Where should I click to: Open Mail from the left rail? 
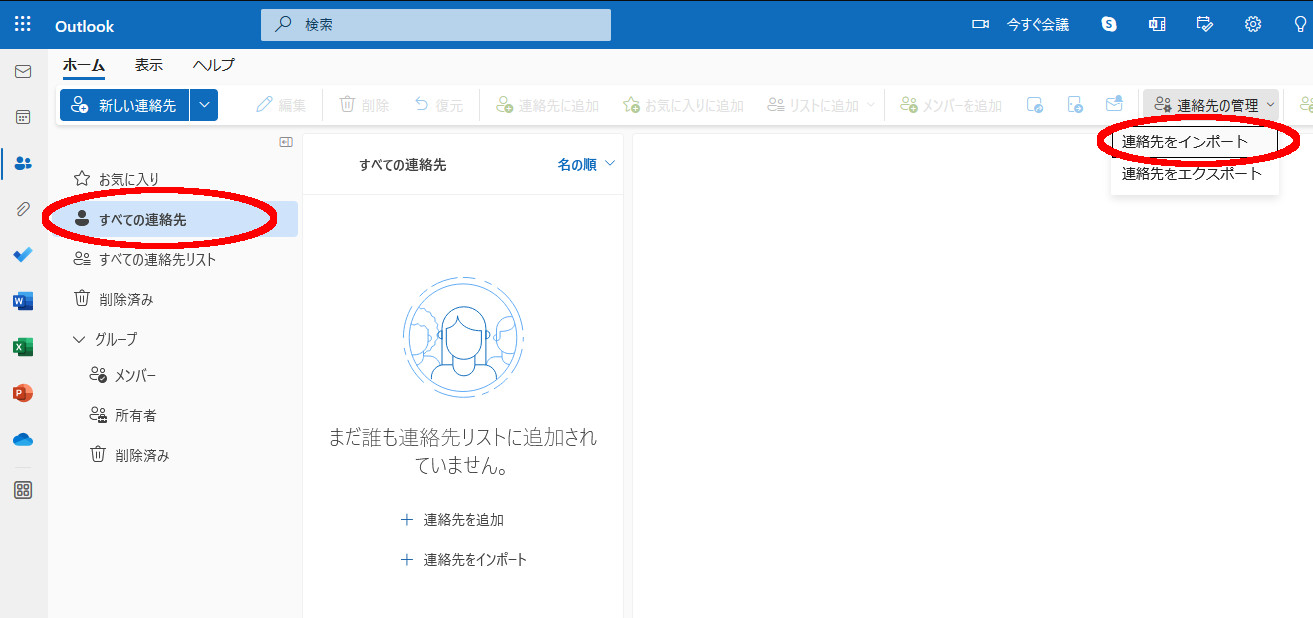click(x=23, y=72)
